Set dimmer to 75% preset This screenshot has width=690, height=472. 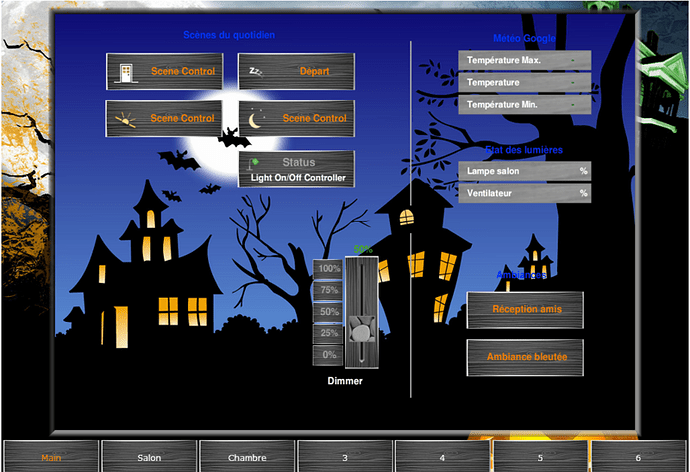[328, 290]
